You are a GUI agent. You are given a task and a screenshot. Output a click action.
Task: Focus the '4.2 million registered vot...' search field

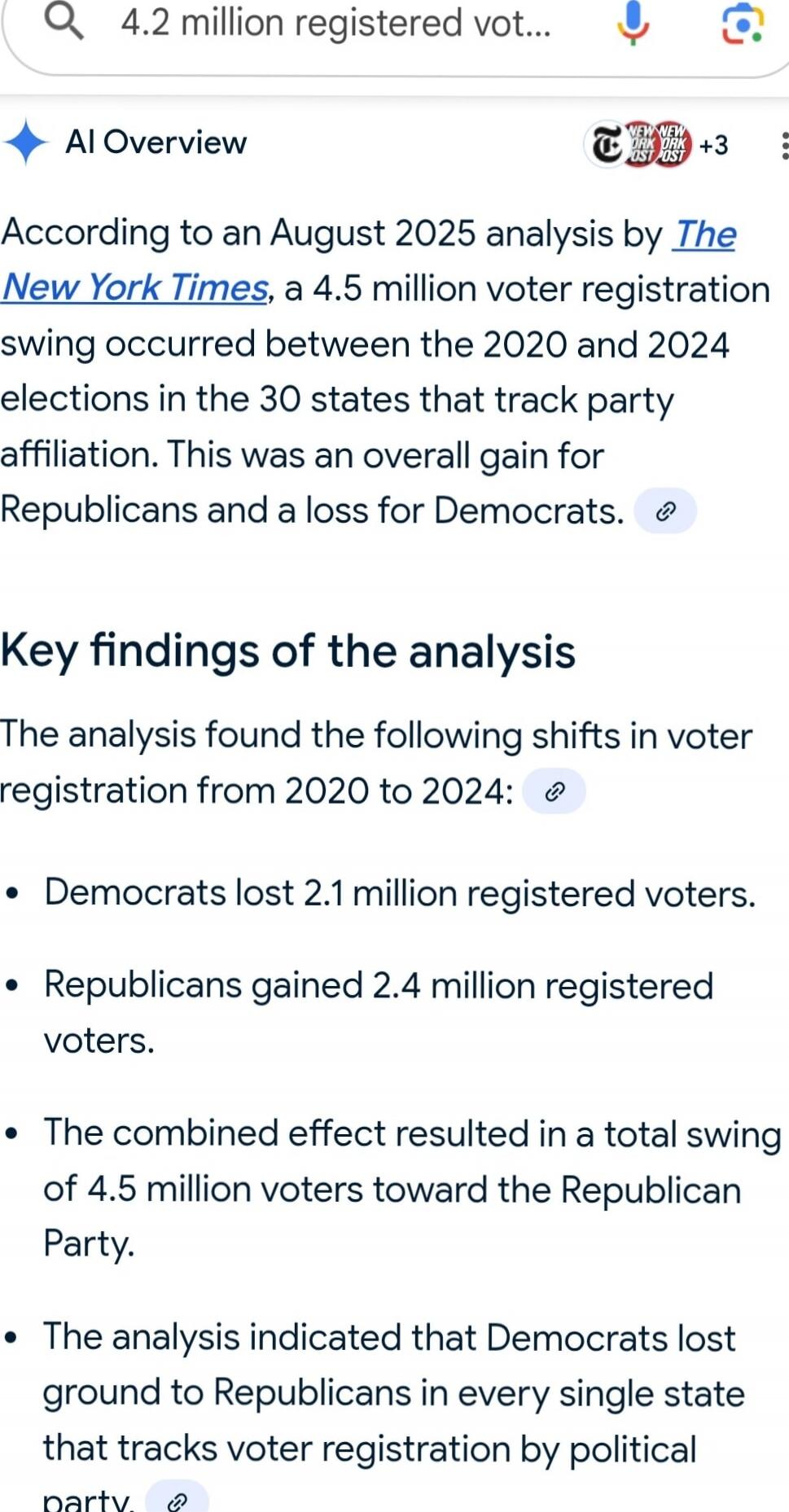tap(335, 23)
